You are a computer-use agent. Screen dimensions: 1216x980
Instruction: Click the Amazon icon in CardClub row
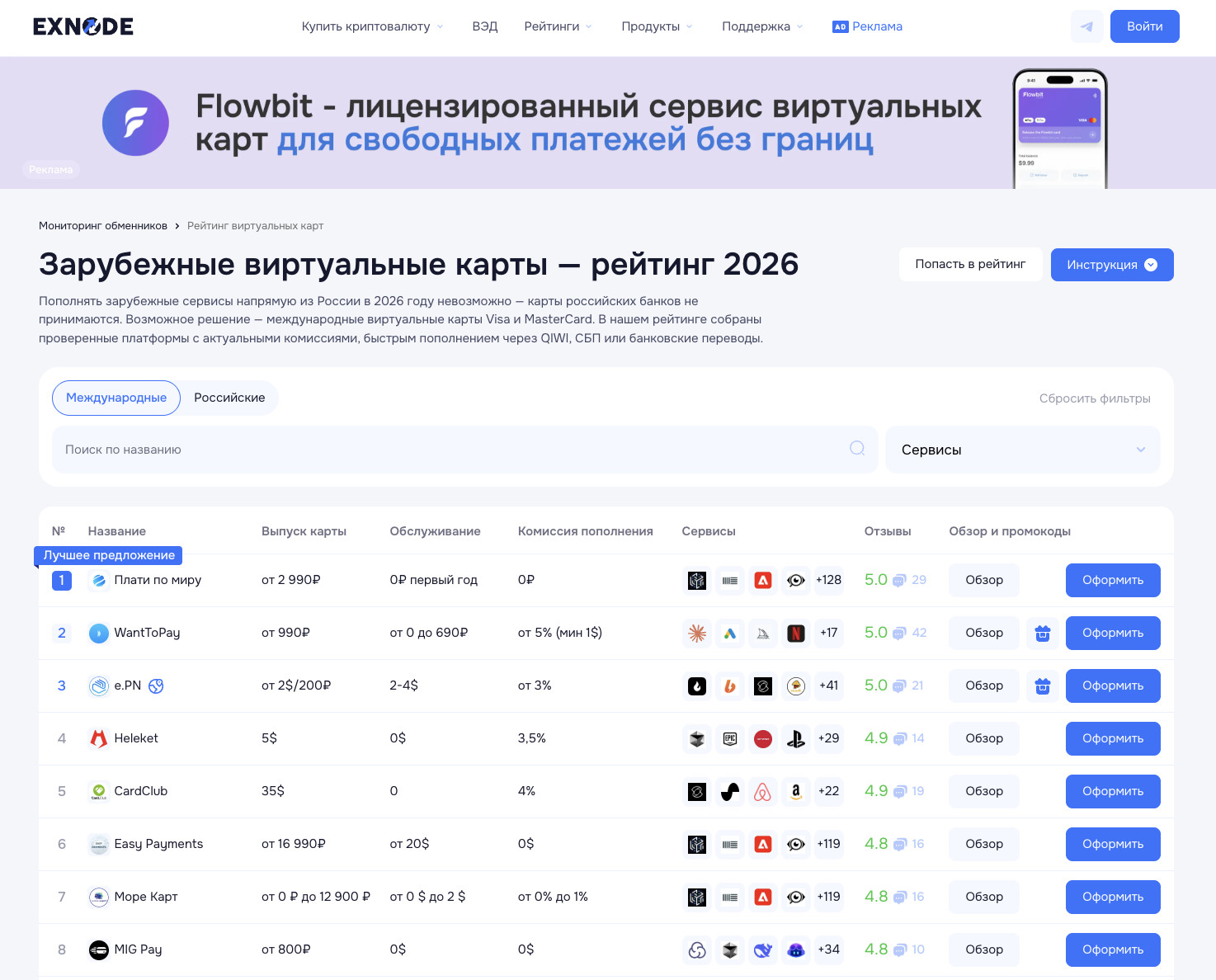[x=796, y=791]
